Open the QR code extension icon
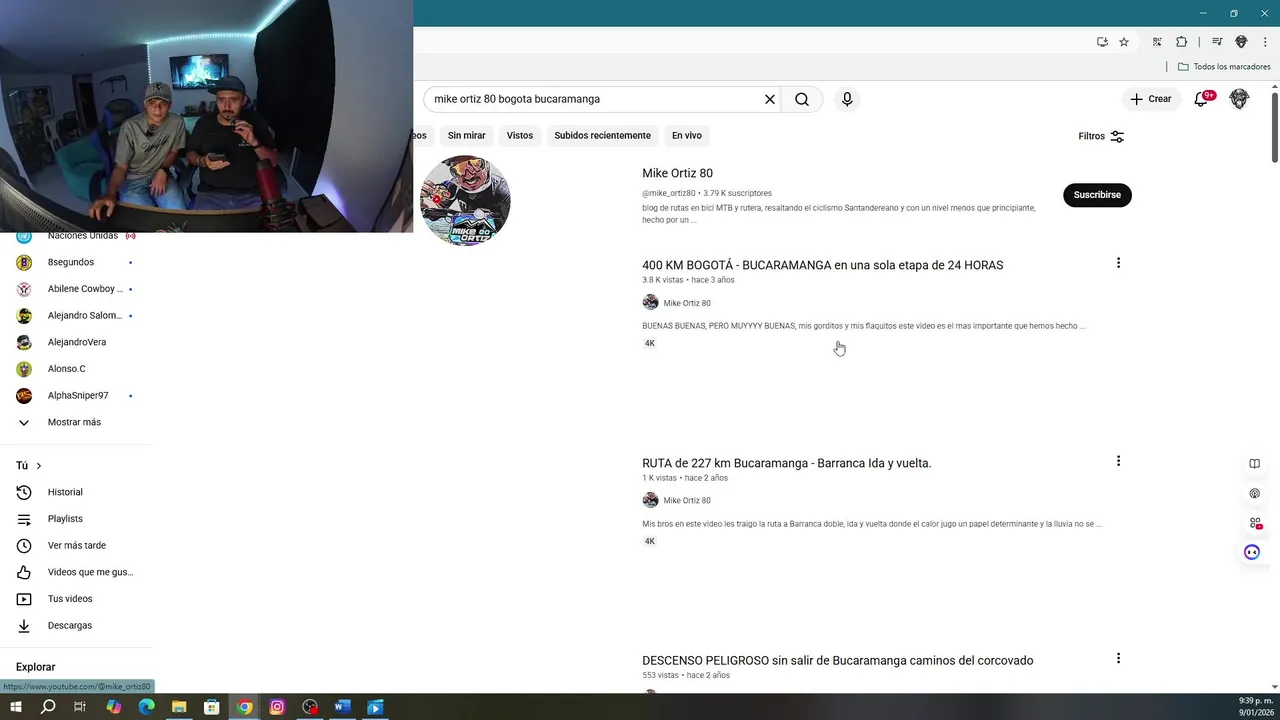1280x720 pixels. [1157, 42]
